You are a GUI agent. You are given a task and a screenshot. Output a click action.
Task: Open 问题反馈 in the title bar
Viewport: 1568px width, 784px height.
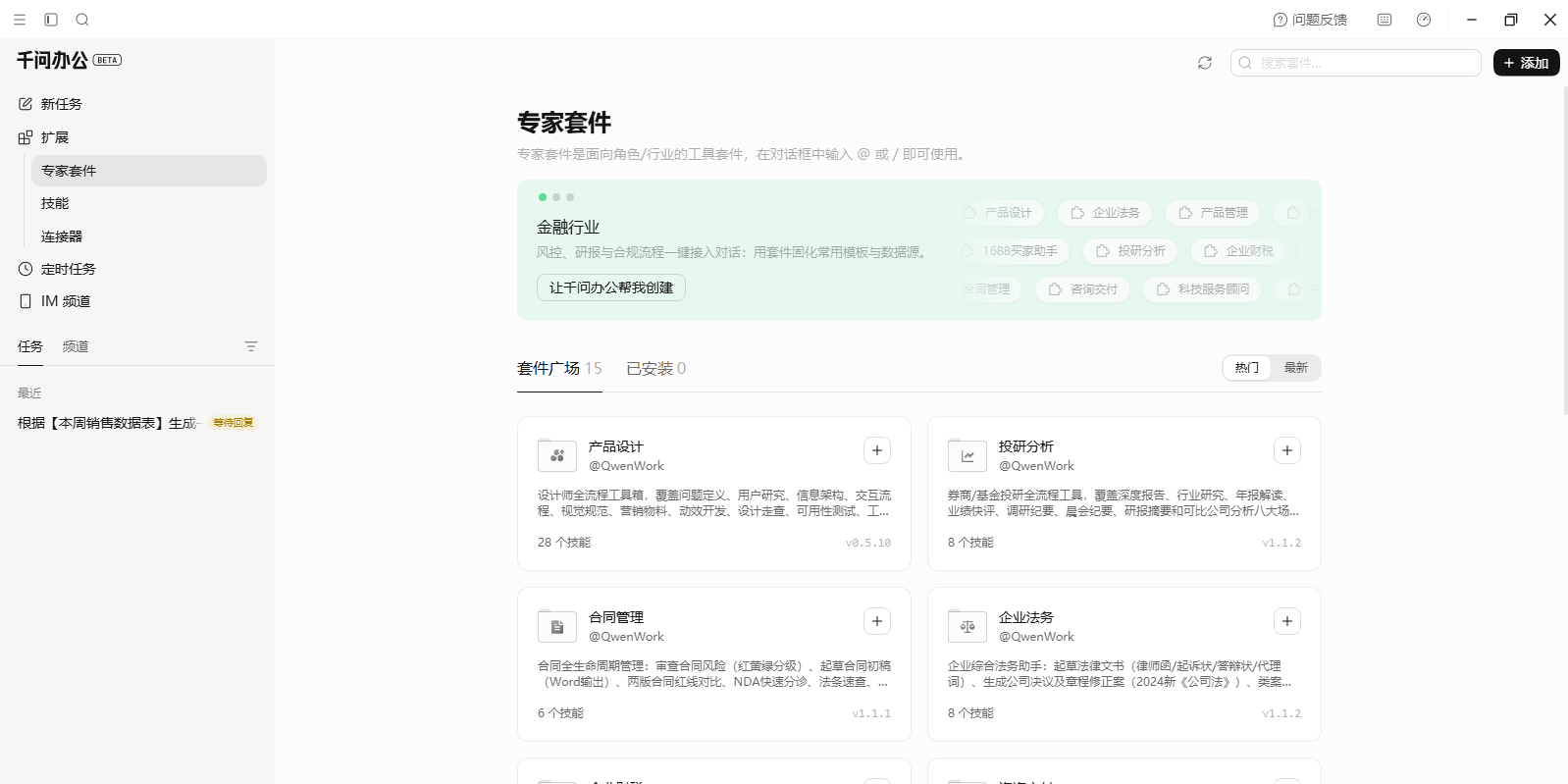[x=1310, y=20]
